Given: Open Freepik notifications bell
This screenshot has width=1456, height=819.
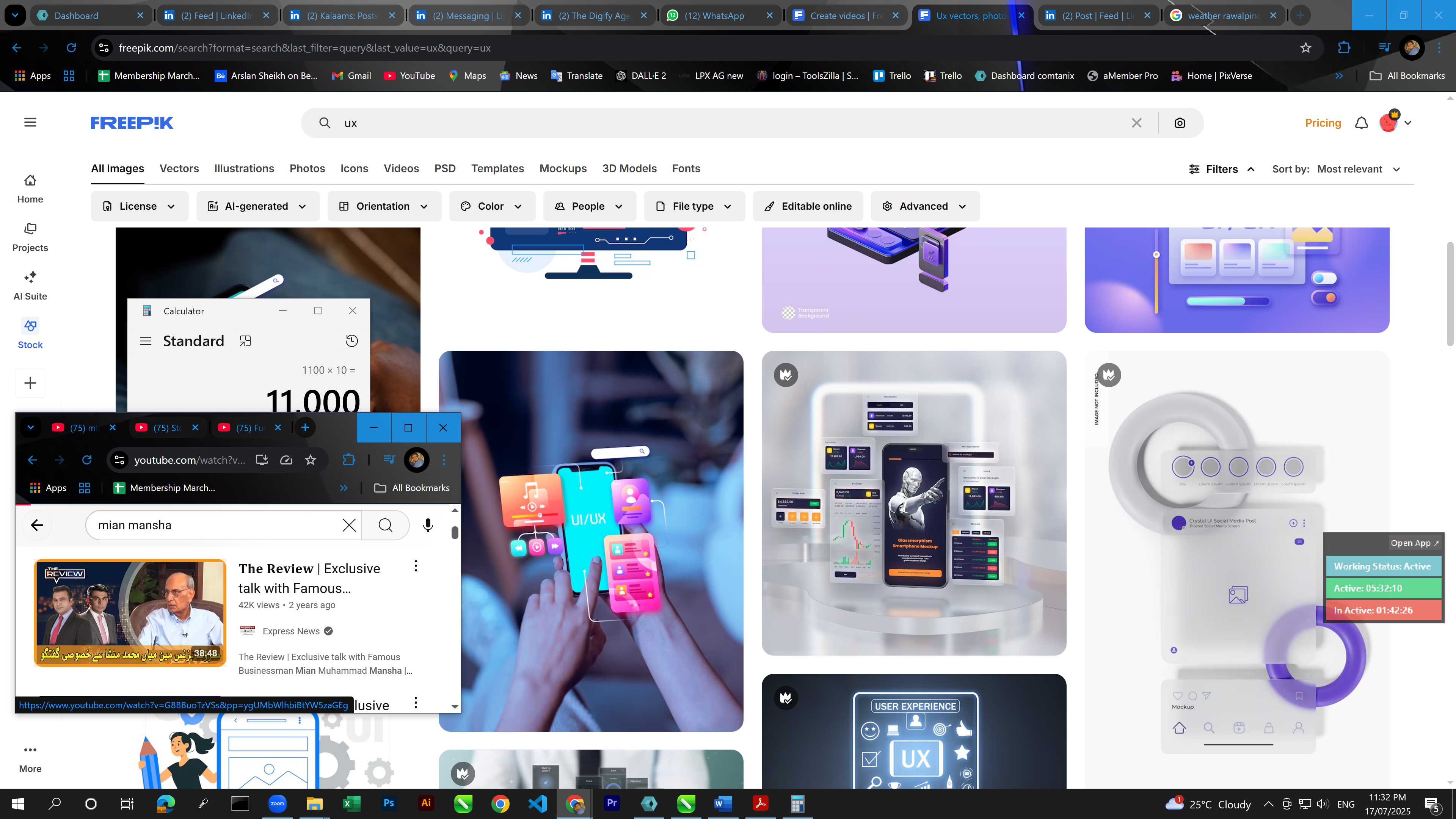Looking at the screenshot, I should click(1361, 122).
